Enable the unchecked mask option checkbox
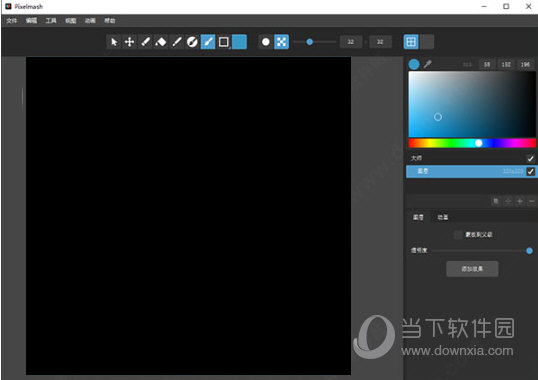The image size is (538, 380). click(458, 235)
